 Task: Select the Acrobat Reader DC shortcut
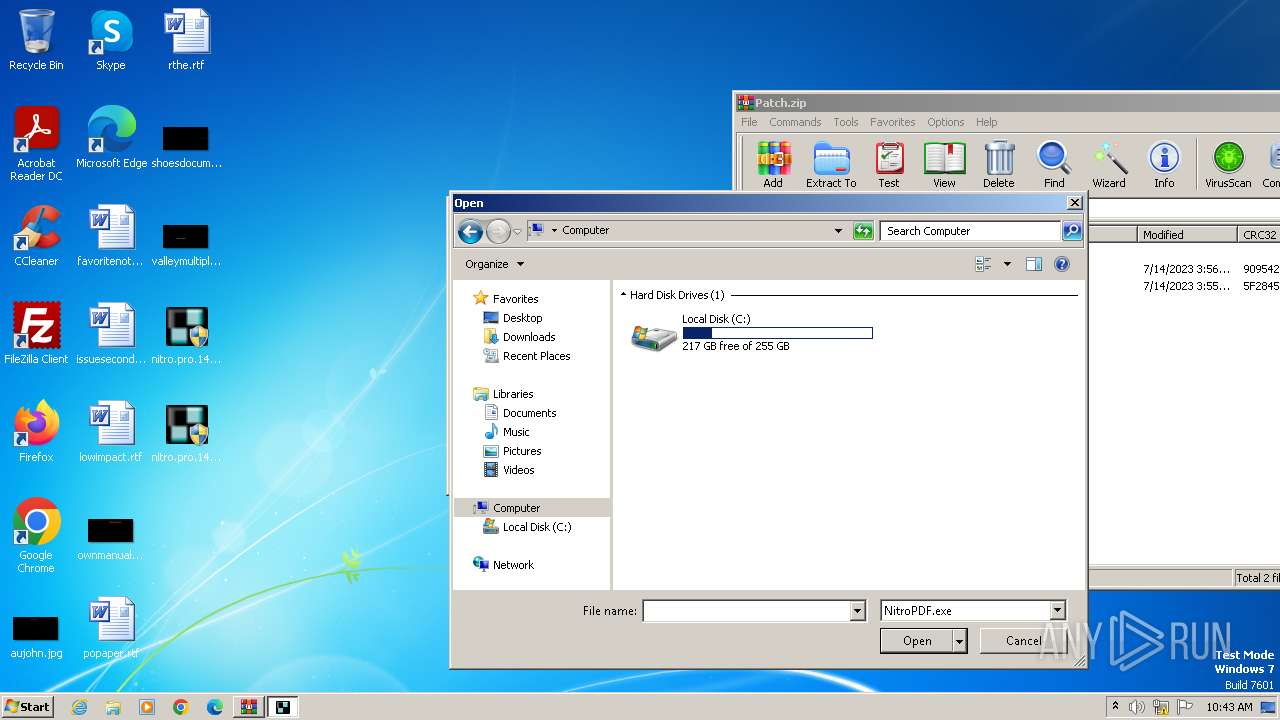(x=36, y=145)
